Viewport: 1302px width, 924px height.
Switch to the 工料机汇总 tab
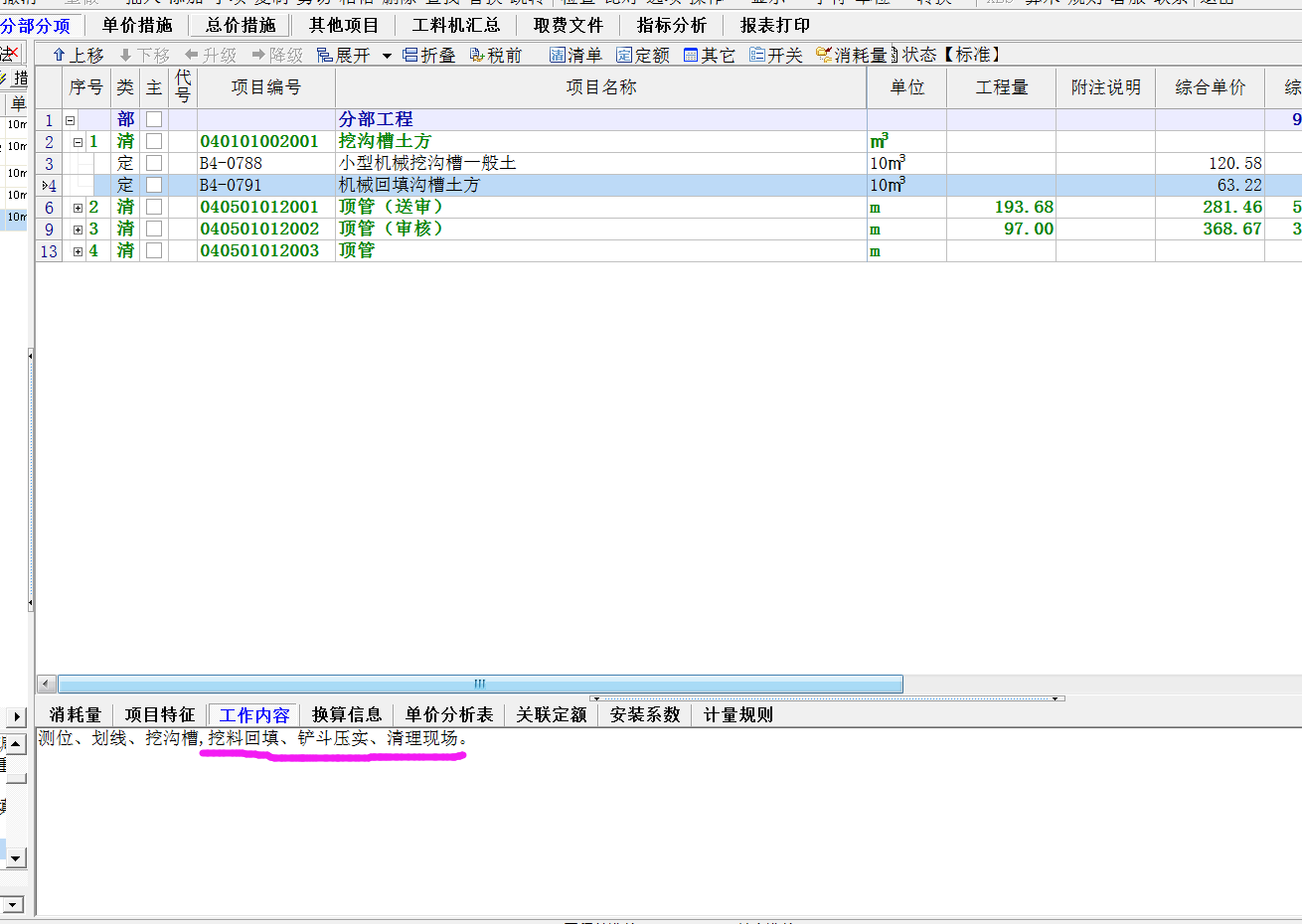(456, 25)
